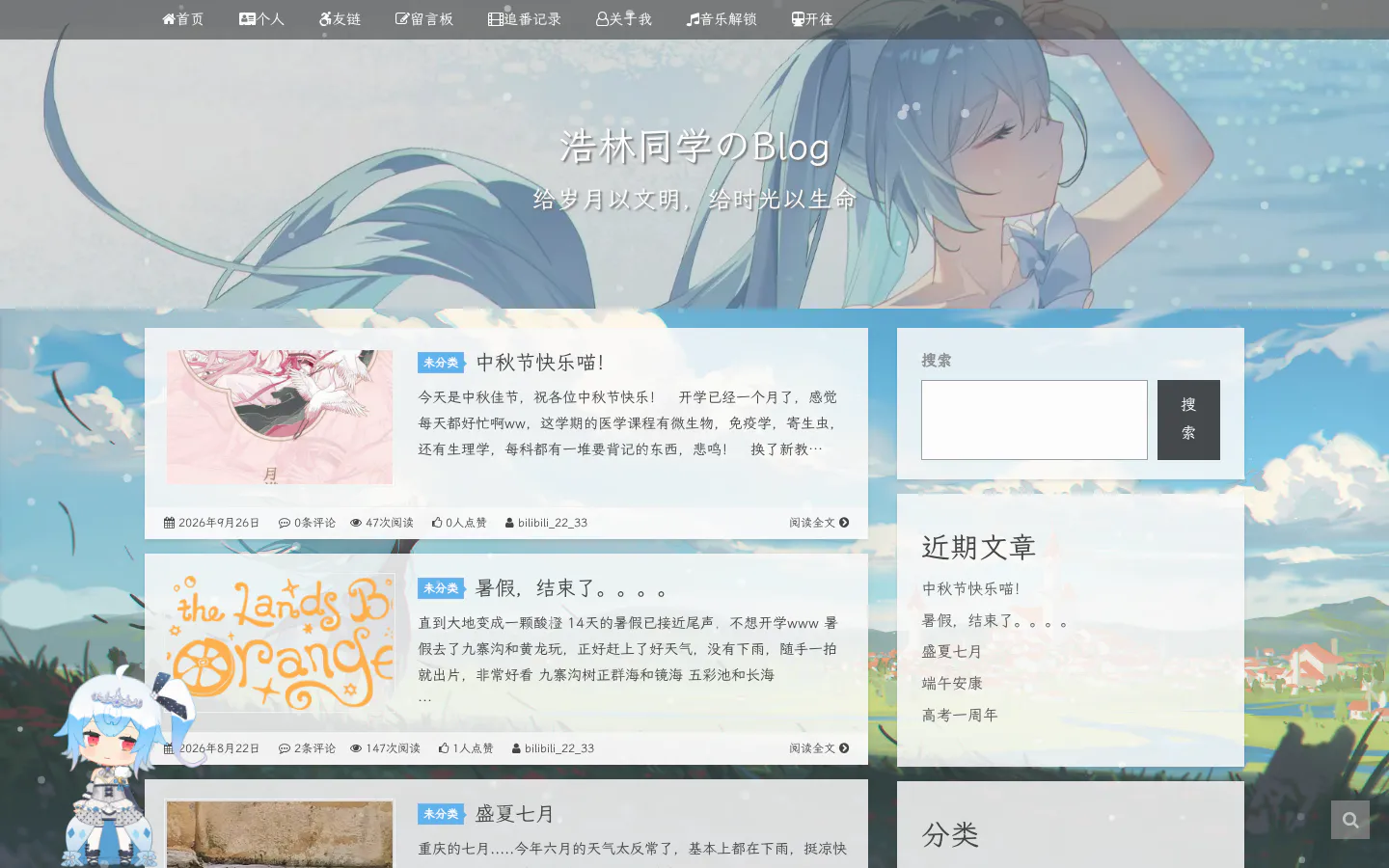Screen dimensions: 1389x868
Task: Click the Lands Orange post thumbnail
Action: click(280, 642)
